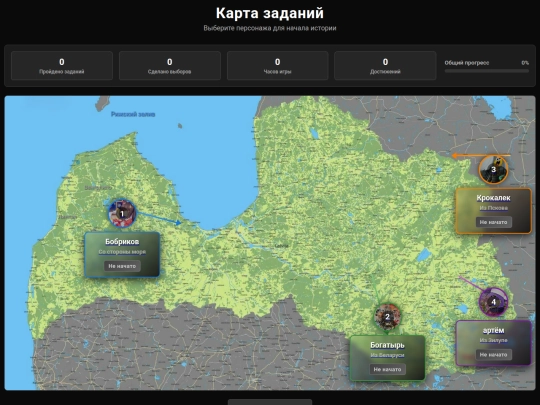Open the Крокалек character name

[494, 198]
